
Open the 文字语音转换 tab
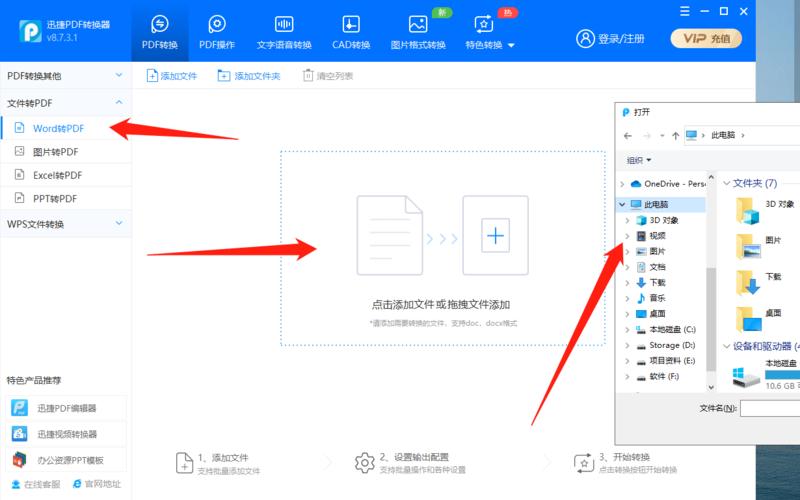click(284, 32)
